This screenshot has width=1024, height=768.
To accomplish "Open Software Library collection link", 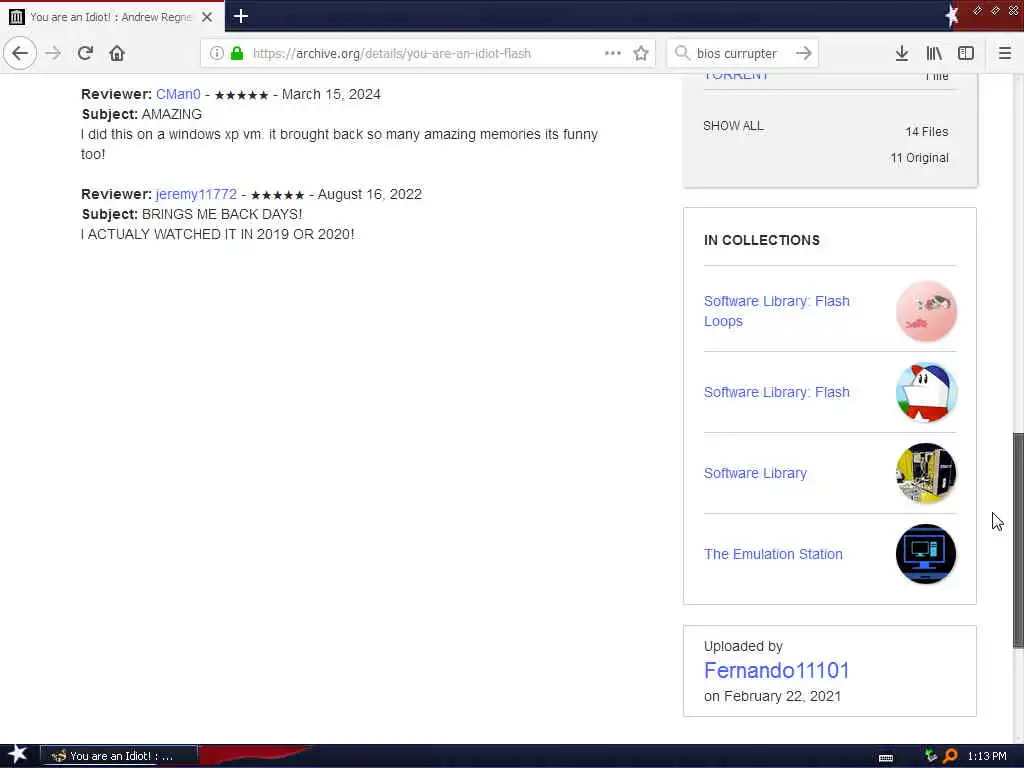I will 755,473.
